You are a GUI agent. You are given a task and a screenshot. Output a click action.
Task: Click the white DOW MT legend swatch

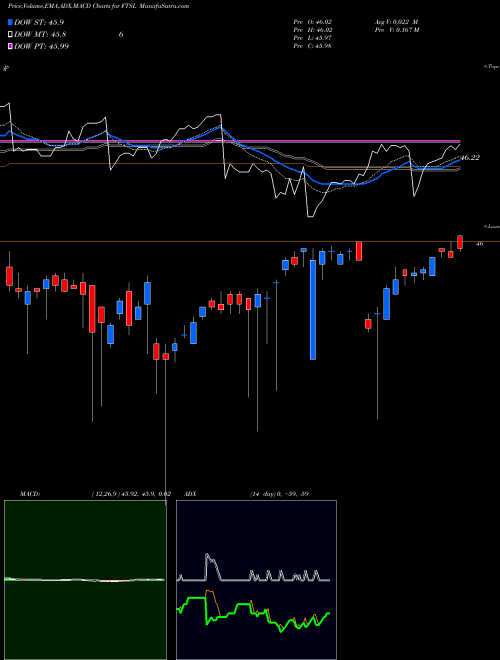pyautogui.click(x=11, y=34)
